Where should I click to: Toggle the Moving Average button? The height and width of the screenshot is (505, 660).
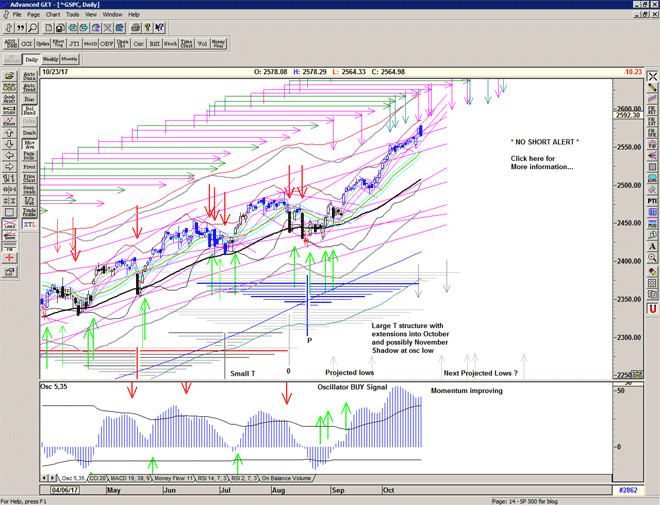coord(29,145)
